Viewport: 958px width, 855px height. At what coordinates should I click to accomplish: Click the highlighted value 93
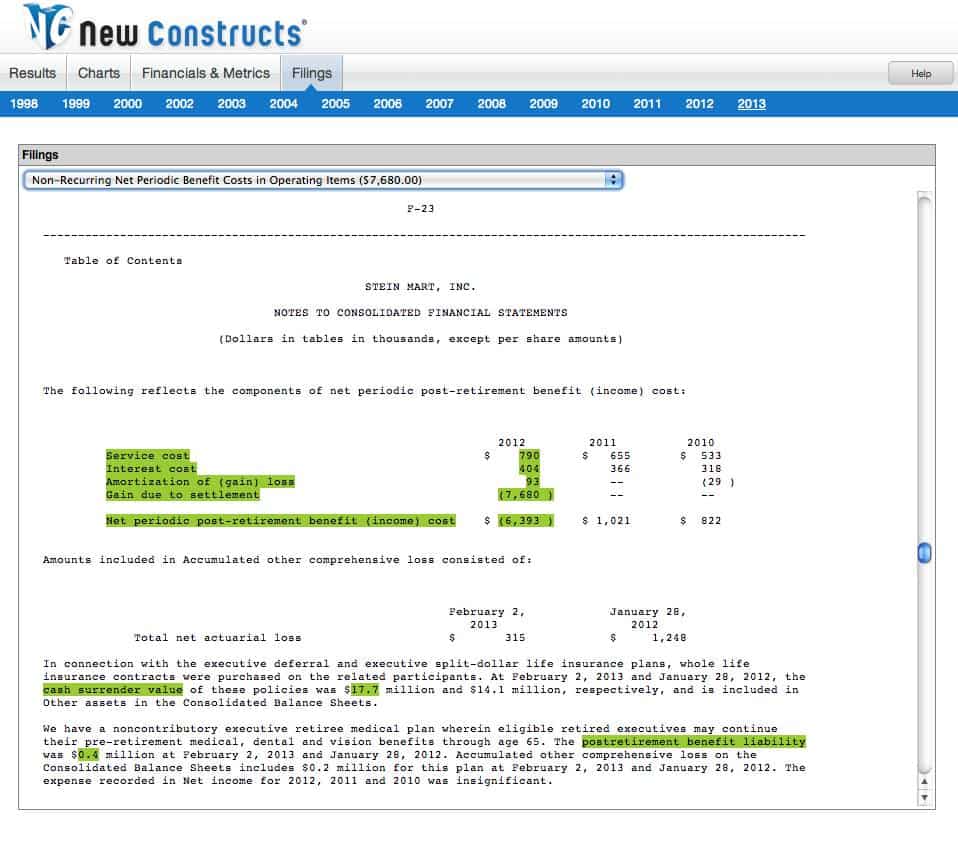click(533, 482)
